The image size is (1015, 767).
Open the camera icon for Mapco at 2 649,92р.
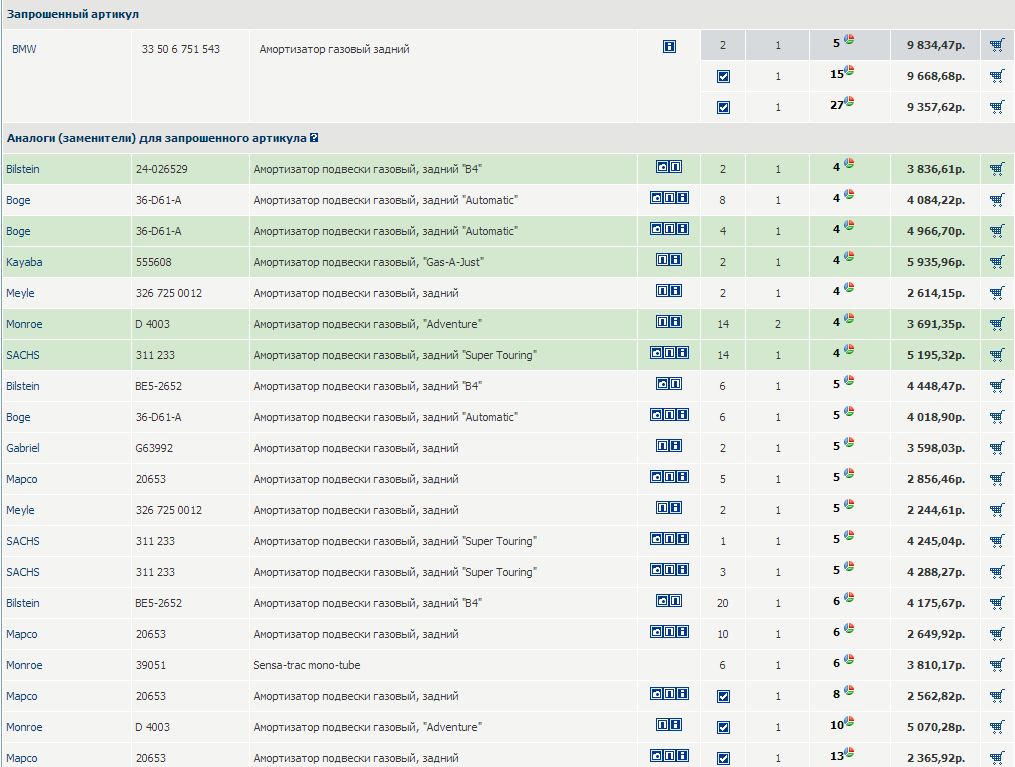tap(656, 631)
